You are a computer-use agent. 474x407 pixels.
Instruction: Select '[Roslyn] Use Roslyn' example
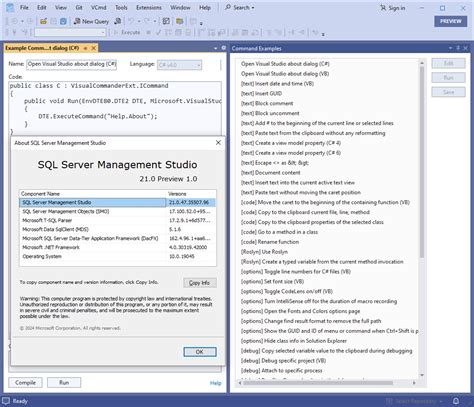(264, 252)
